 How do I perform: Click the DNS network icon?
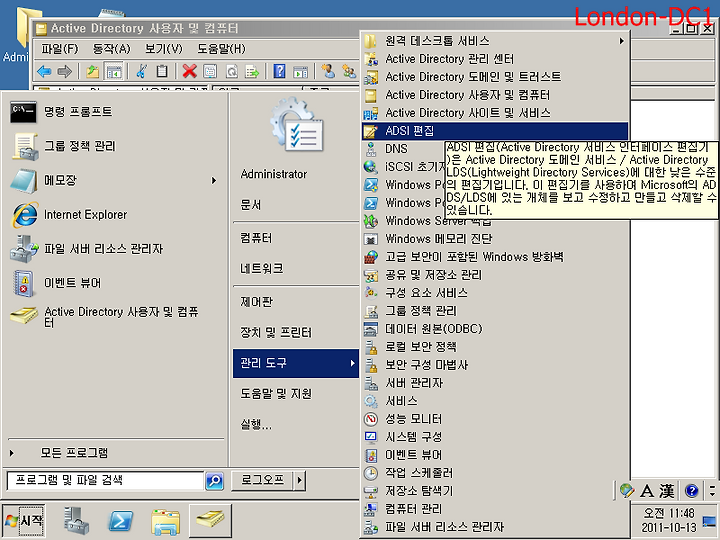pos(371,149)
